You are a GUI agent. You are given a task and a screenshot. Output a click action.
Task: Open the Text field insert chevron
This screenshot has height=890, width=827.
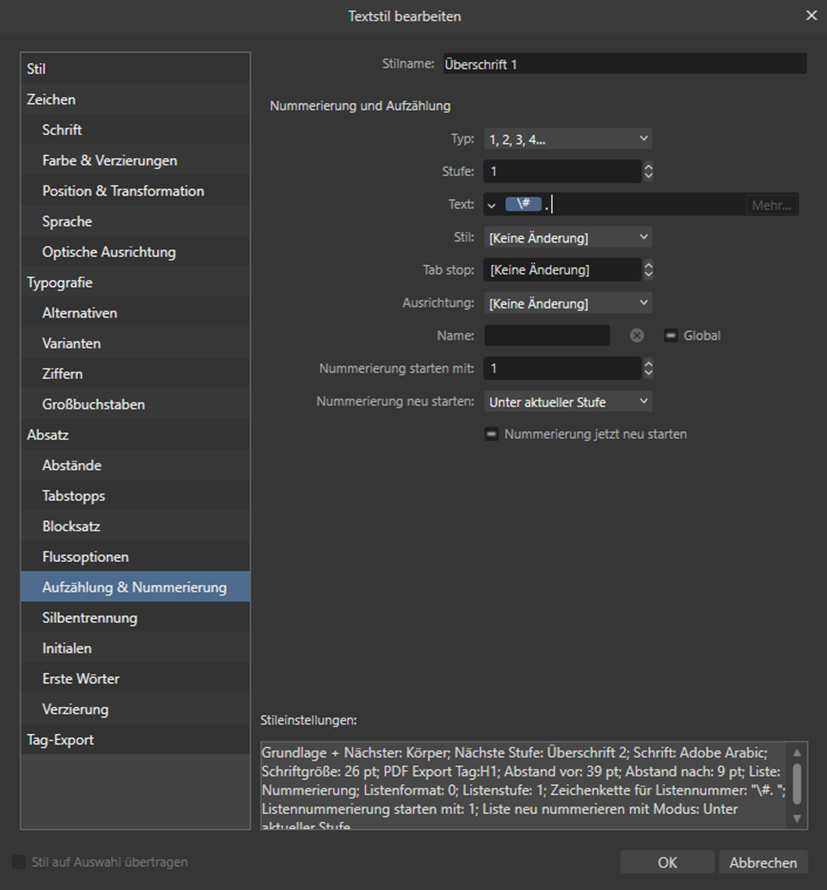coord(492,205)
